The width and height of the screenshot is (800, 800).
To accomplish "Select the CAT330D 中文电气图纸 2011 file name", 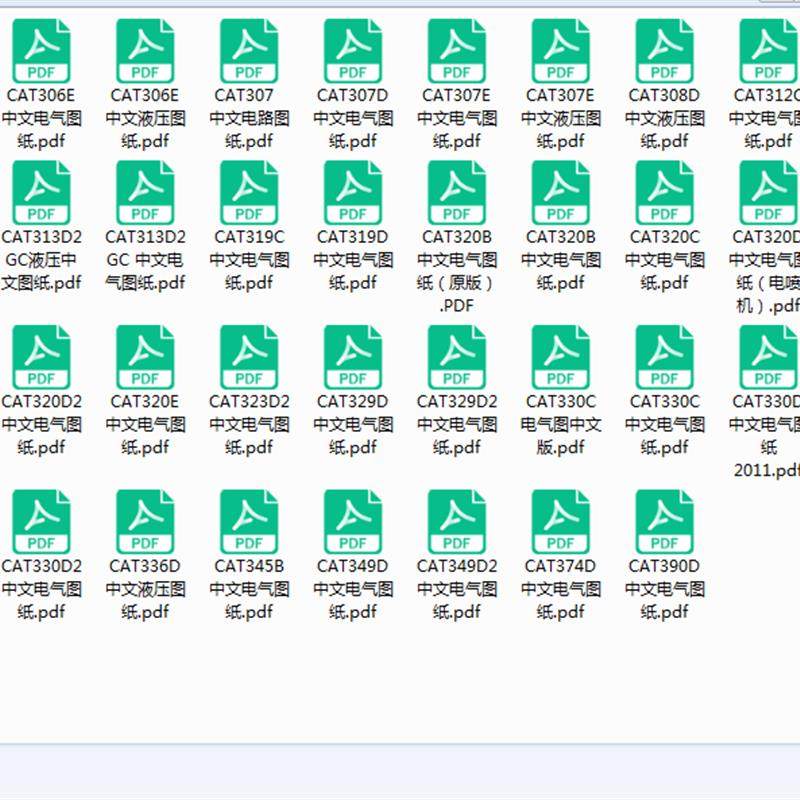I will pos(764,436).
